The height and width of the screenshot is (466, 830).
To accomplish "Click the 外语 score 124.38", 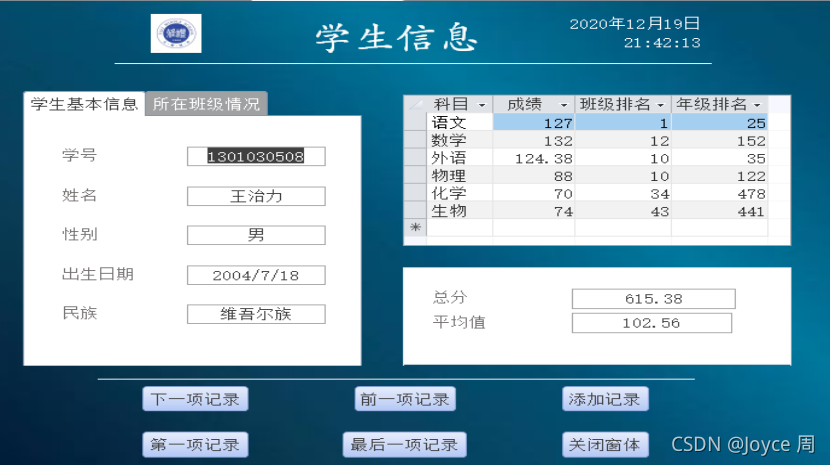I will pos(534,158).
